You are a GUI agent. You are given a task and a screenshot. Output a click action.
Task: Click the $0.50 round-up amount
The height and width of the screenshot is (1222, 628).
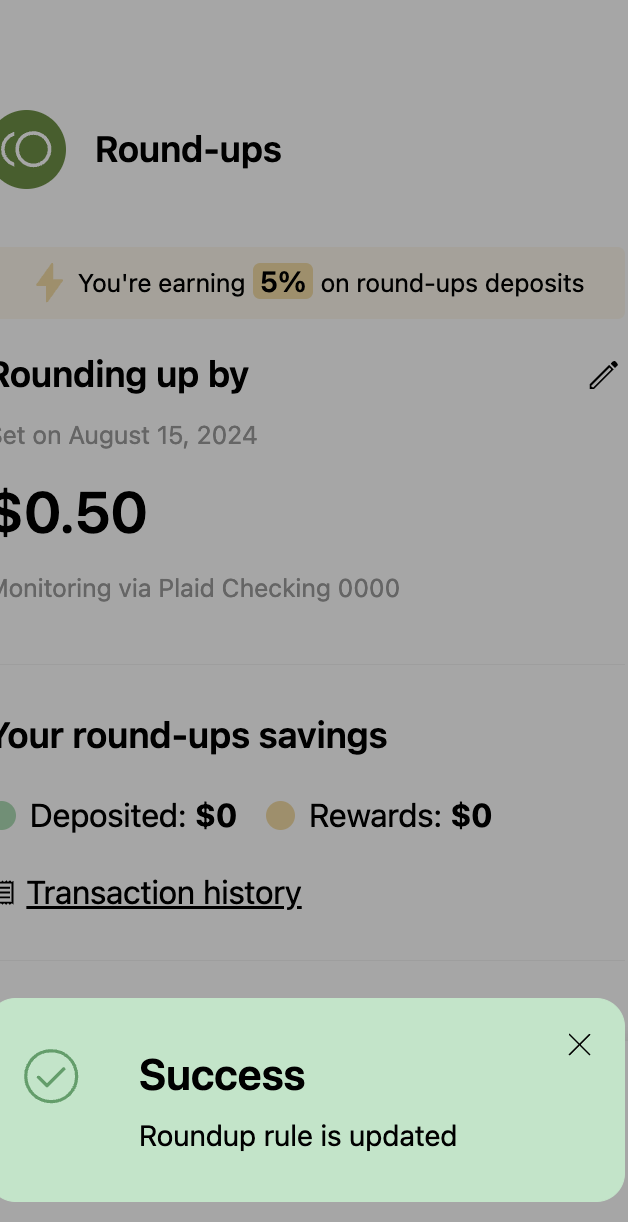(72, 513)
